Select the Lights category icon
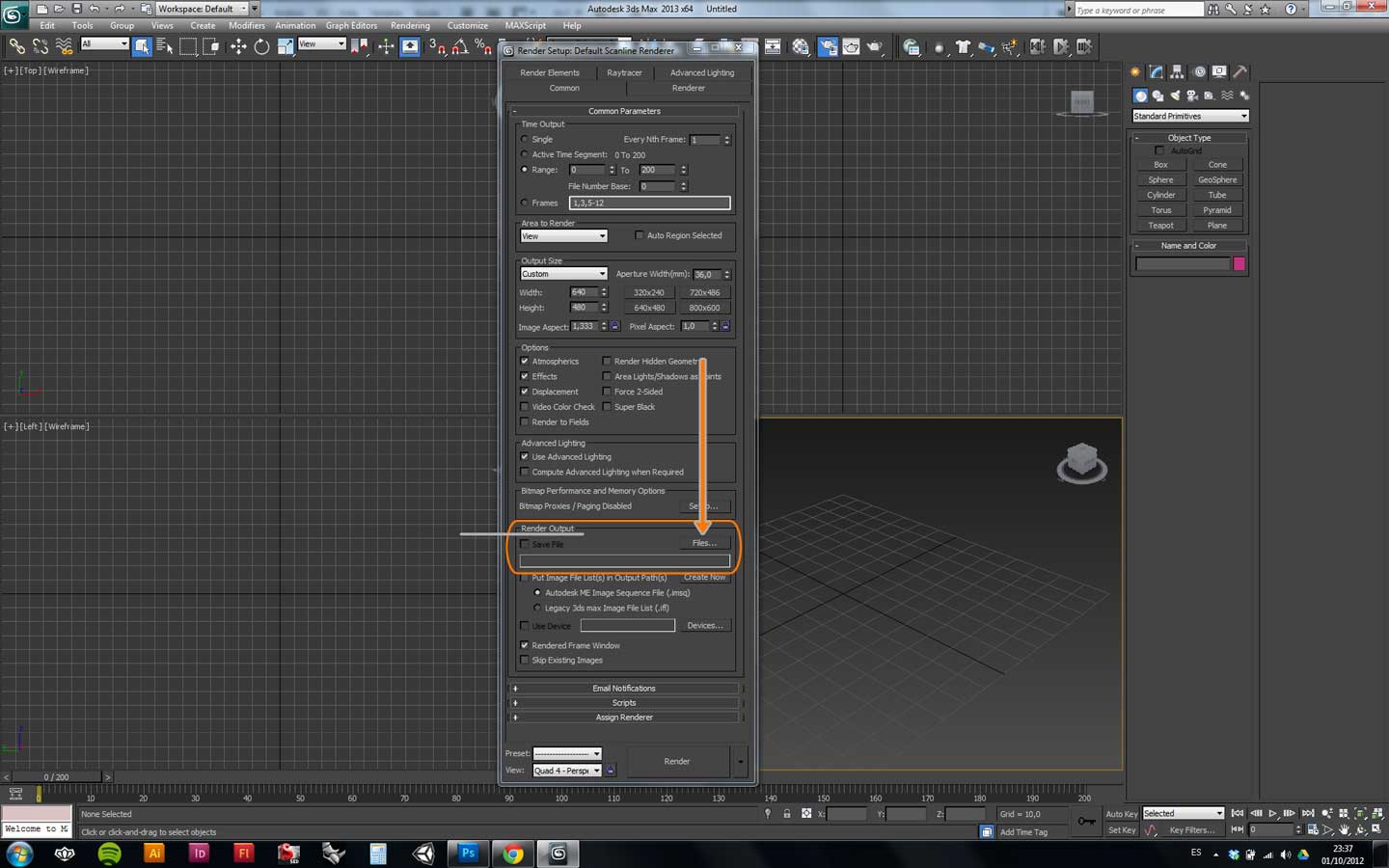Screen dimensions: 1389x868 pyautogui.click(x=1175, y=95)
